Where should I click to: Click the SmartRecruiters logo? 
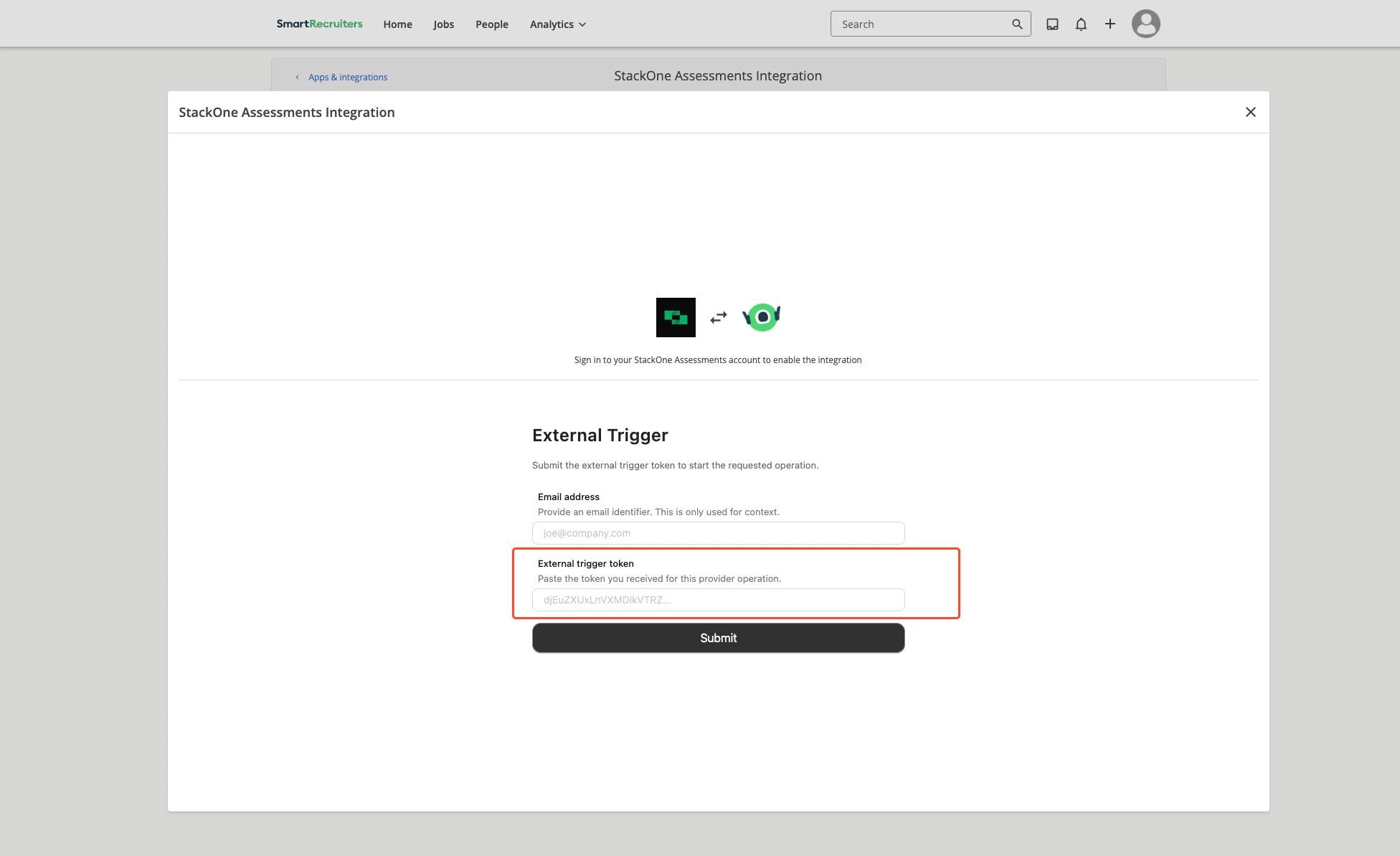pos(319,23)
